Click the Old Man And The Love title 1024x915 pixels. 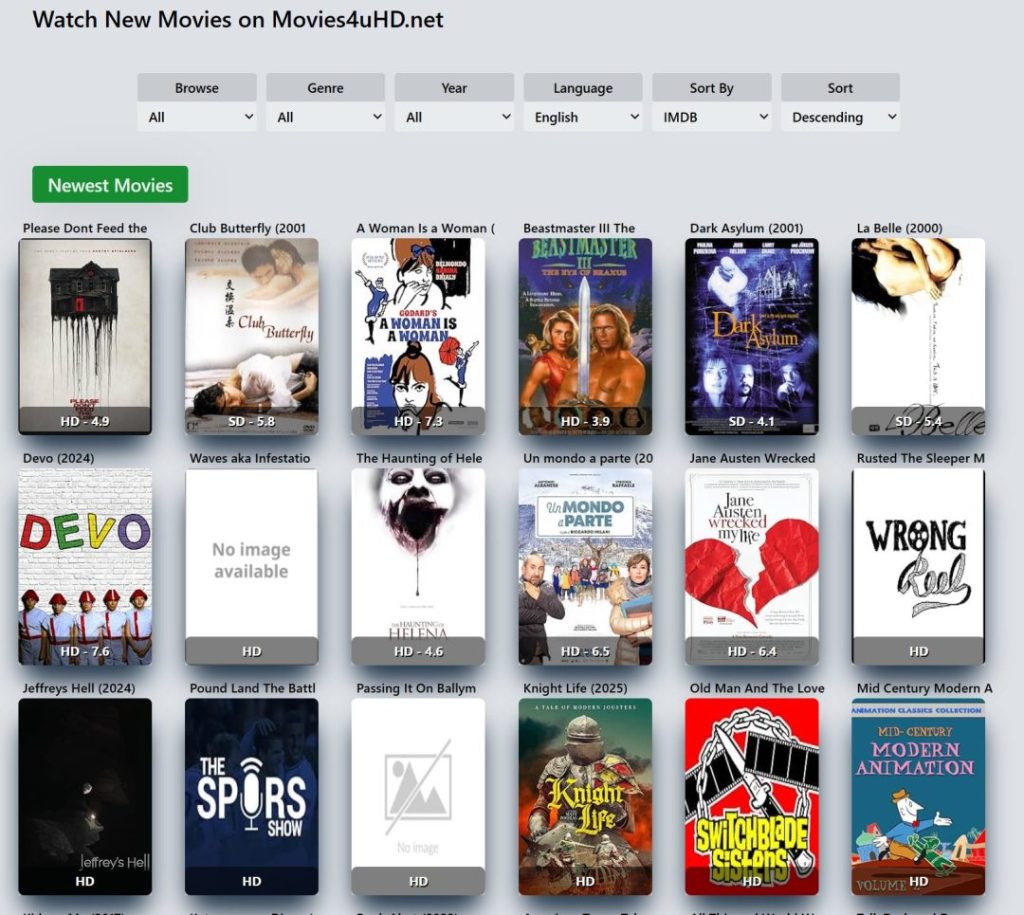(757, 688)
